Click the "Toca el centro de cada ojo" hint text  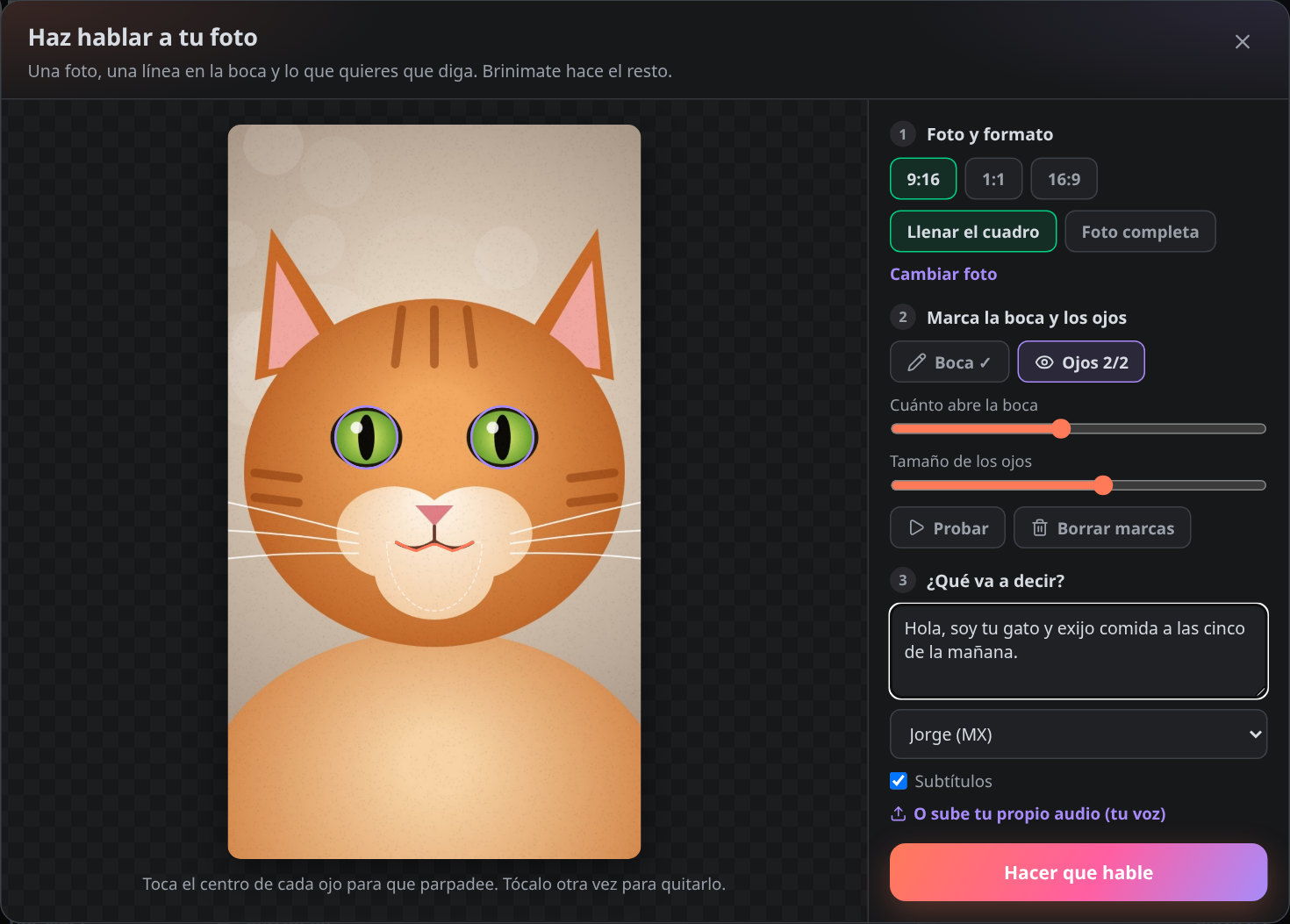[434, 884]
